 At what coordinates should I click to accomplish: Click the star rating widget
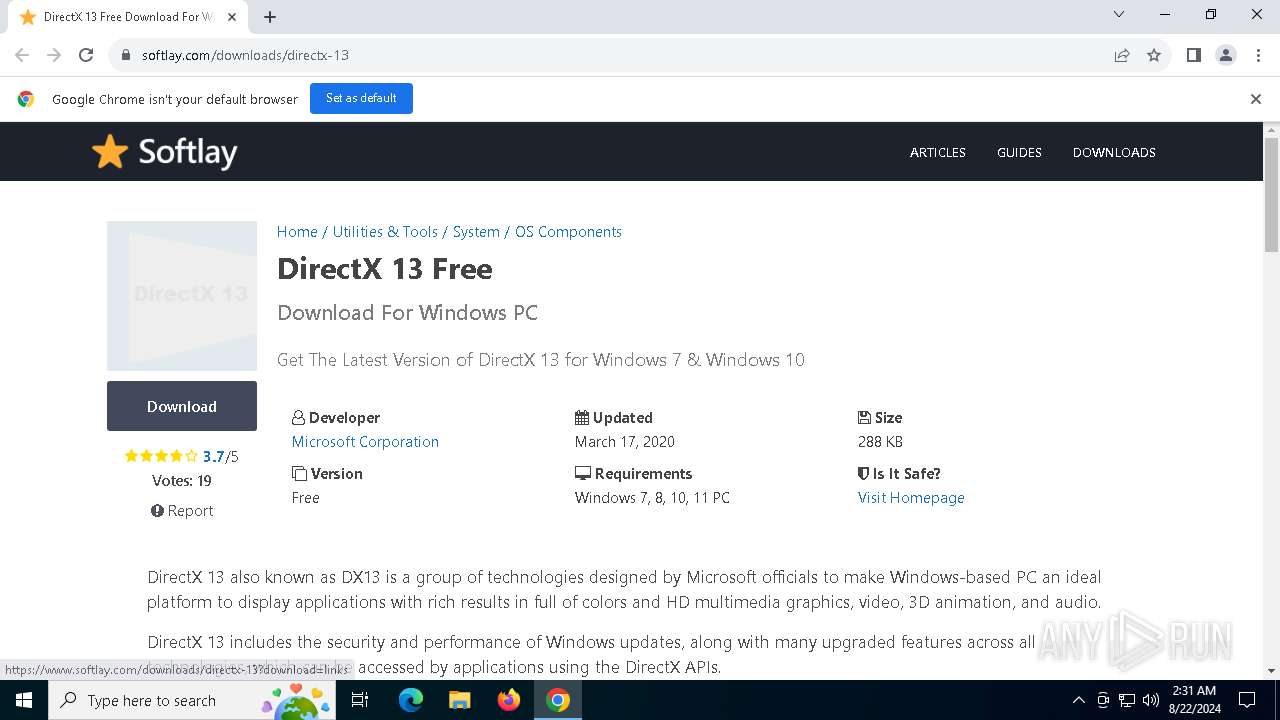click(x=161, y=456)
